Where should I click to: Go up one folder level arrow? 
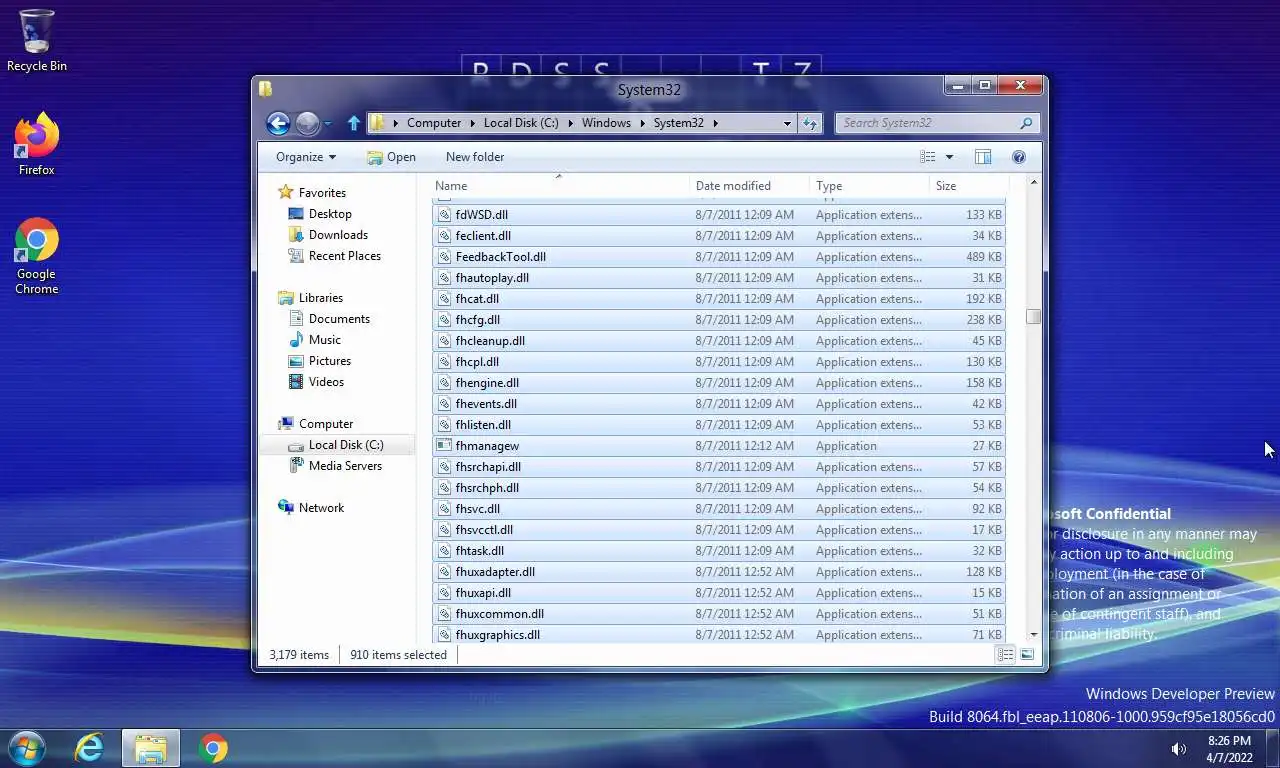coord(353,123)
